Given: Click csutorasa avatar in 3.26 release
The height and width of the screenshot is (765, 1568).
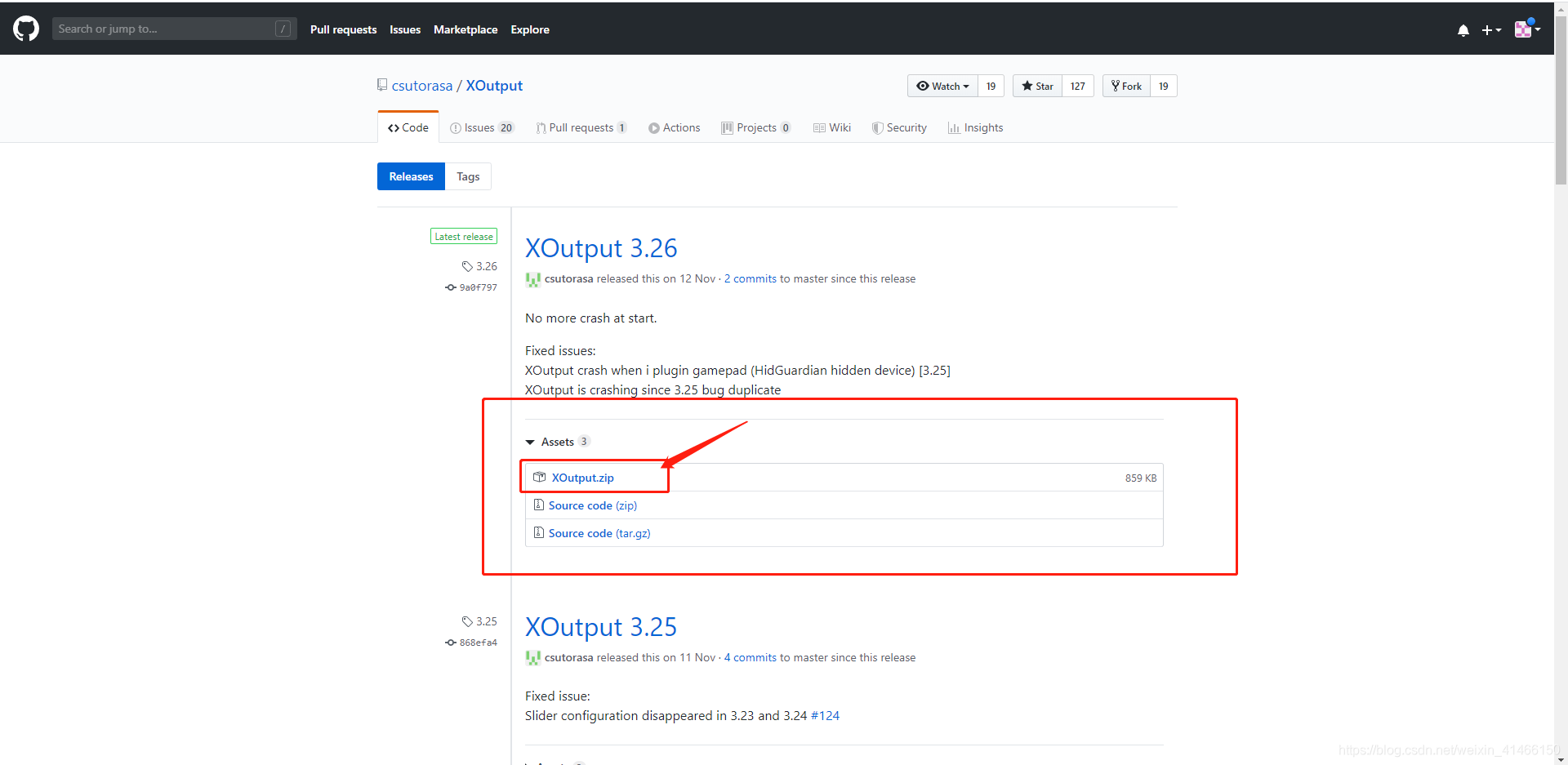Looking at the screenshot, I should coord(533,279).
